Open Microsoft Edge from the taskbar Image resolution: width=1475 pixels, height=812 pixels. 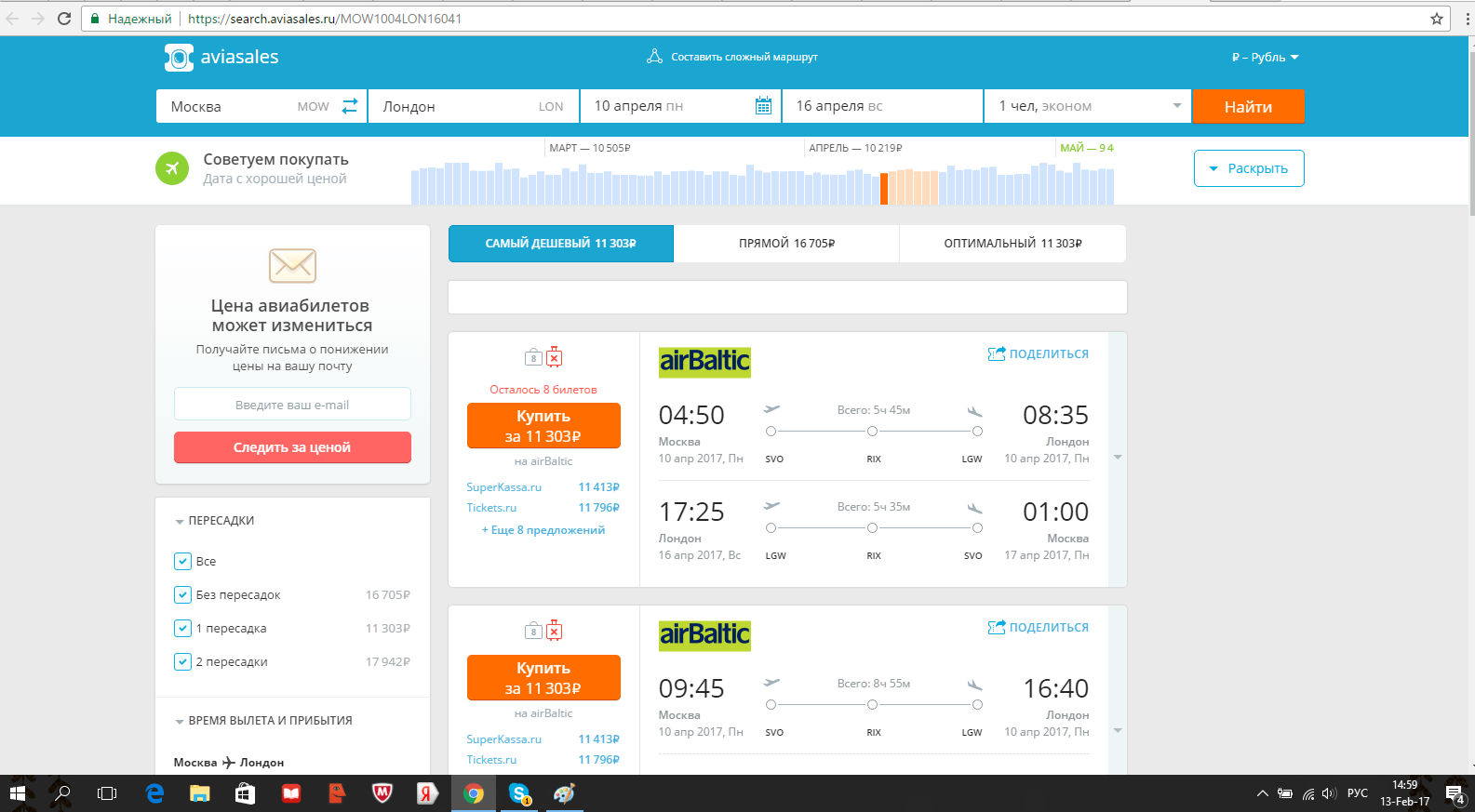(x=154, y=793)
